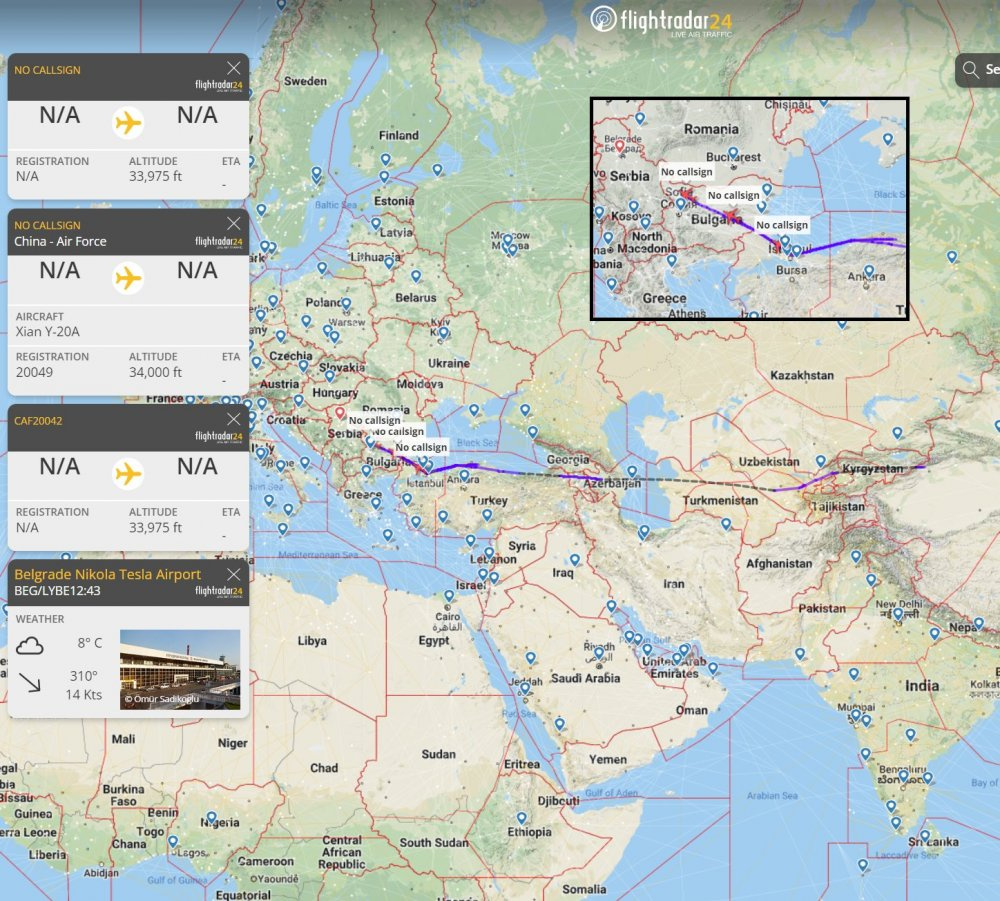The image size is (1000, 901).
Task: Close the China Air Force flight card
Action: (x=233, y=223)
